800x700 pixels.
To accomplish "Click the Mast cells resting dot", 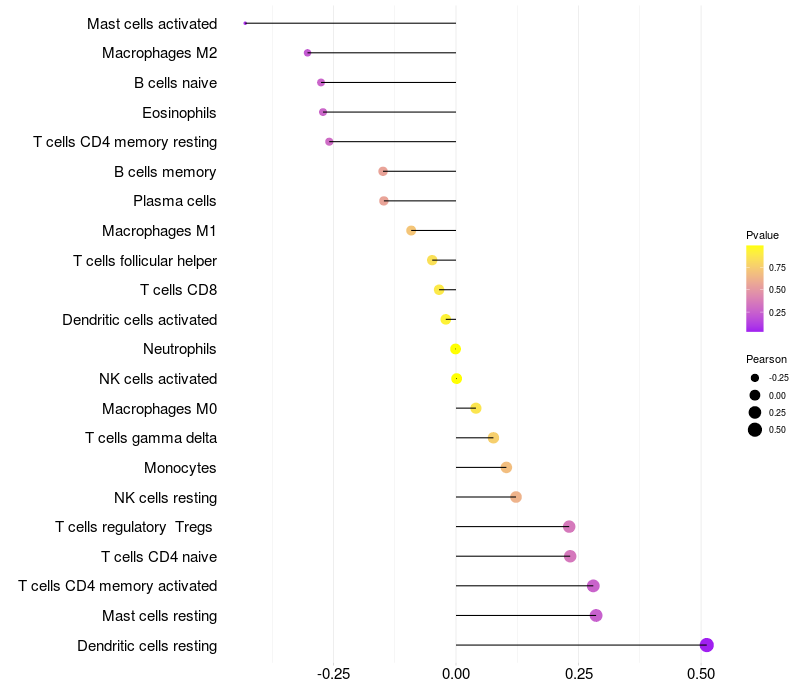I will tap(596, 615).
